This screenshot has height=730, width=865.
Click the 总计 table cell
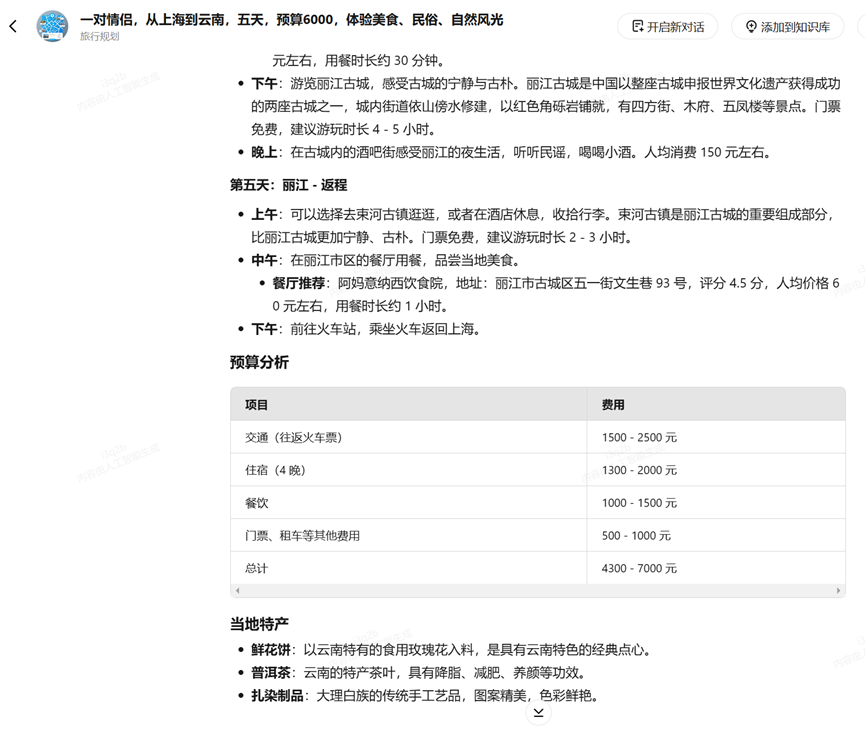pos(408,568)
